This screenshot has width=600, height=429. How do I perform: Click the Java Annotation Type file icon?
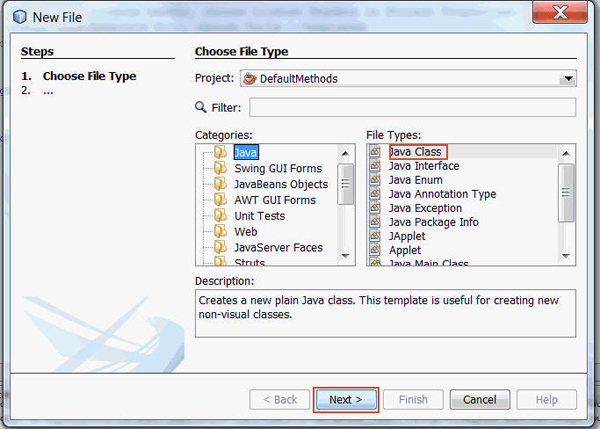coord(375,194)
